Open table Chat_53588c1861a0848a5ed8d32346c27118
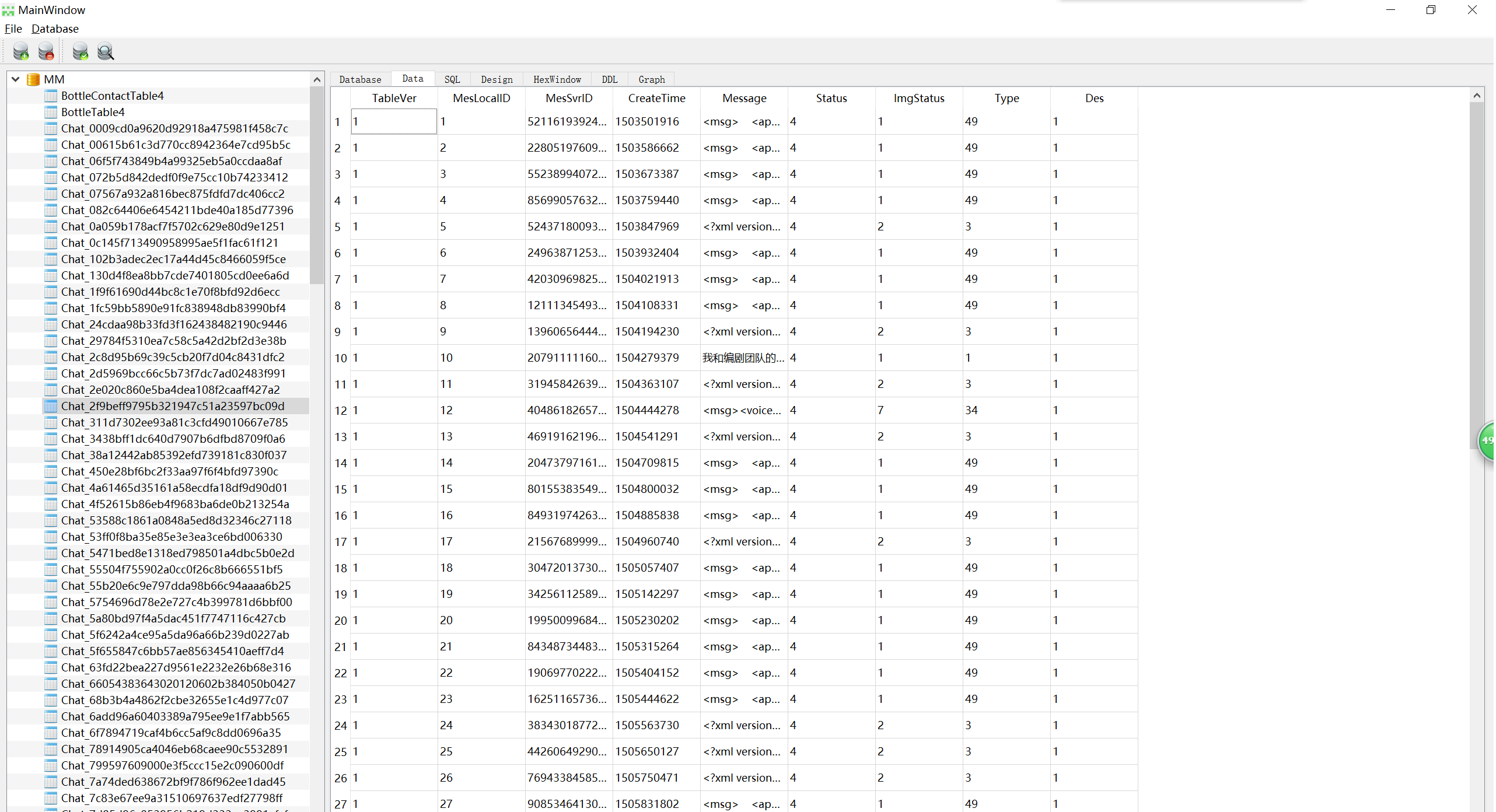The width and height of the screenshot is (1496, 812). [x=176, y=520]
